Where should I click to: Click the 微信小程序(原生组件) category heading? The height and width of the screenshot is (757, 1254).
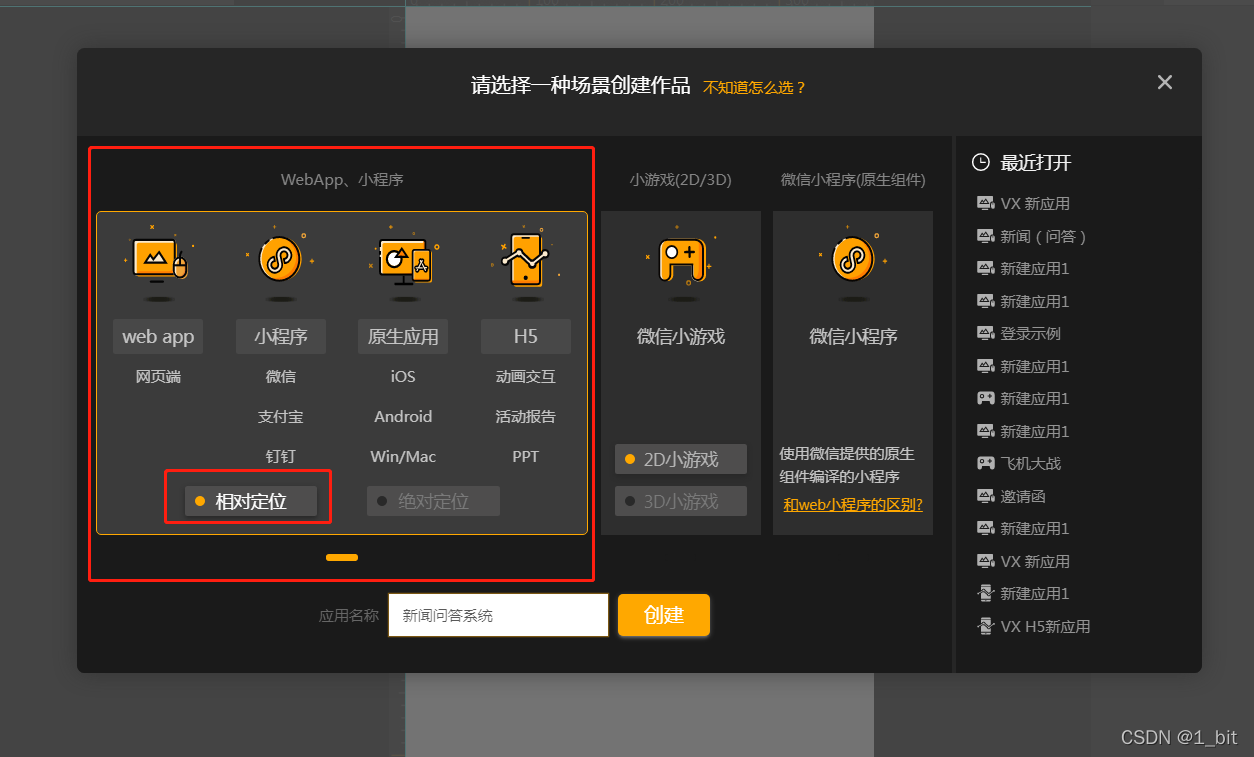point(853,180)
